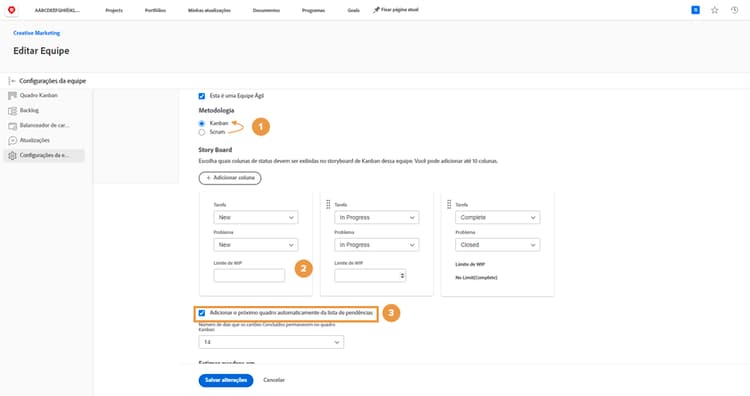Collapse the Configurações da equipe back arrow

12,81
